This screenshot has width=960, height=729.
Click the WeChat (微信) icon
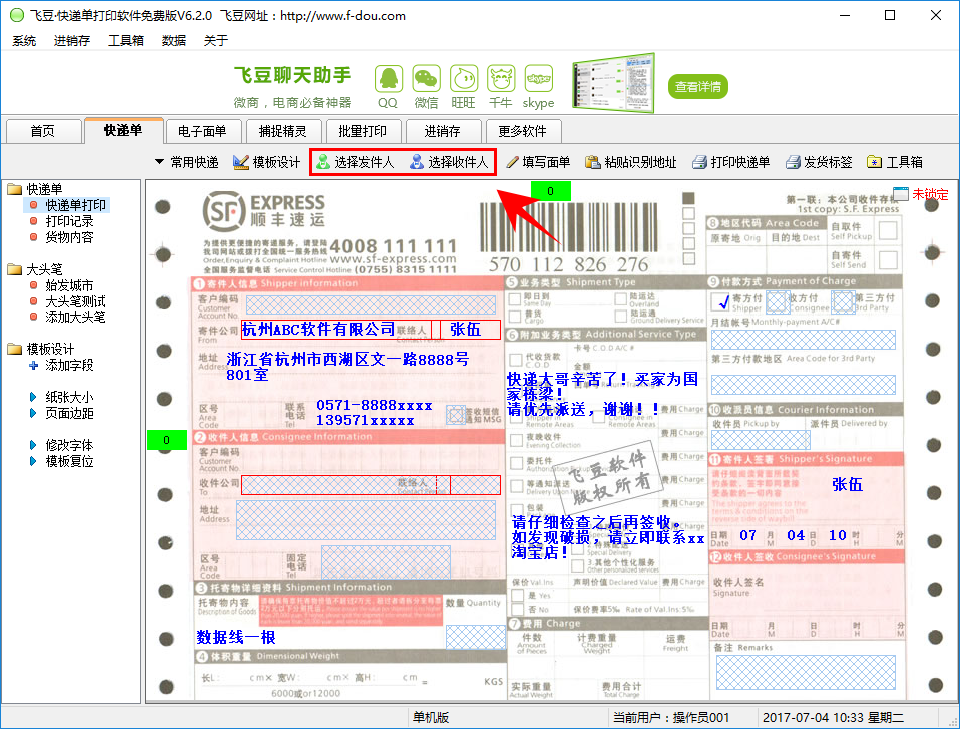[426, 80]
